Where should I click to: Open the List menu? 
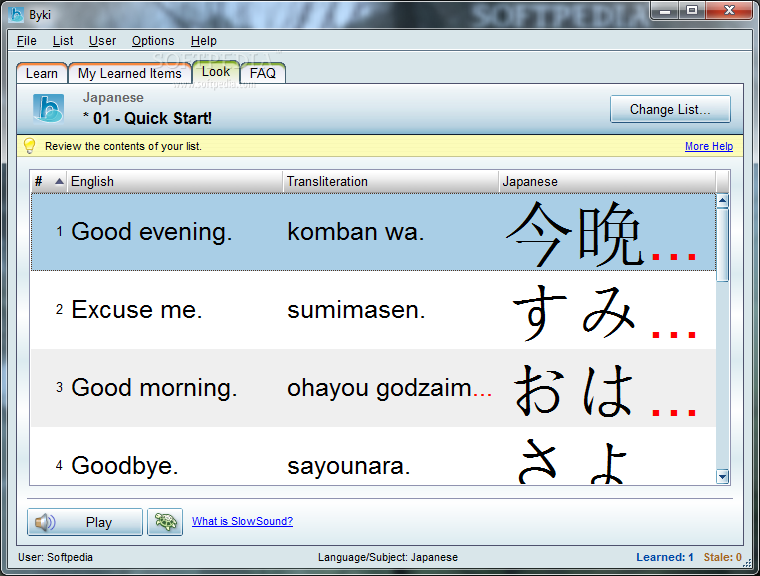pos(63,41)
